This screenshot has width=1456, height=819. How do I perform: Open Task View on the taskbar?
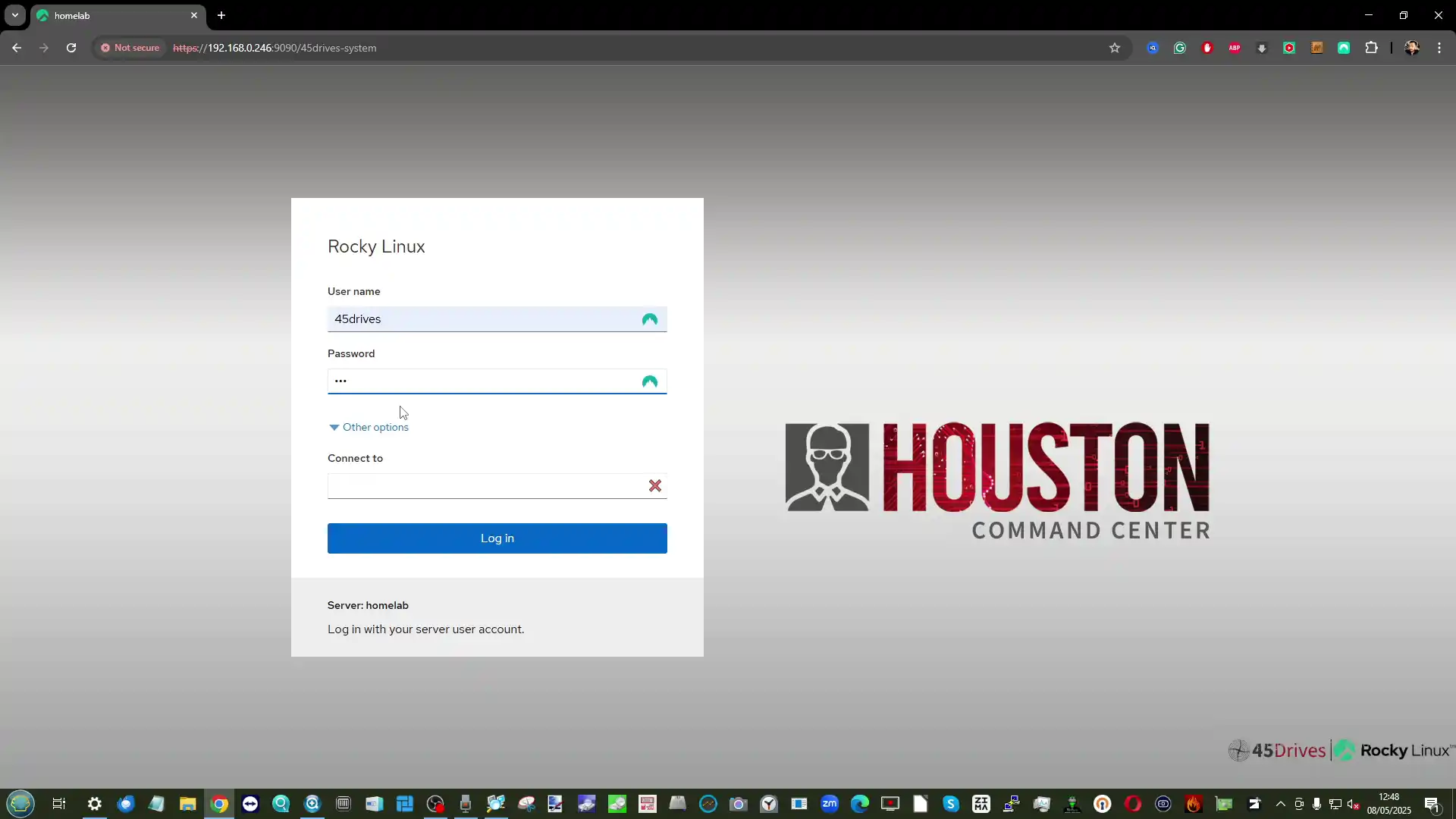pyautogui.click(x=58, y=804)
